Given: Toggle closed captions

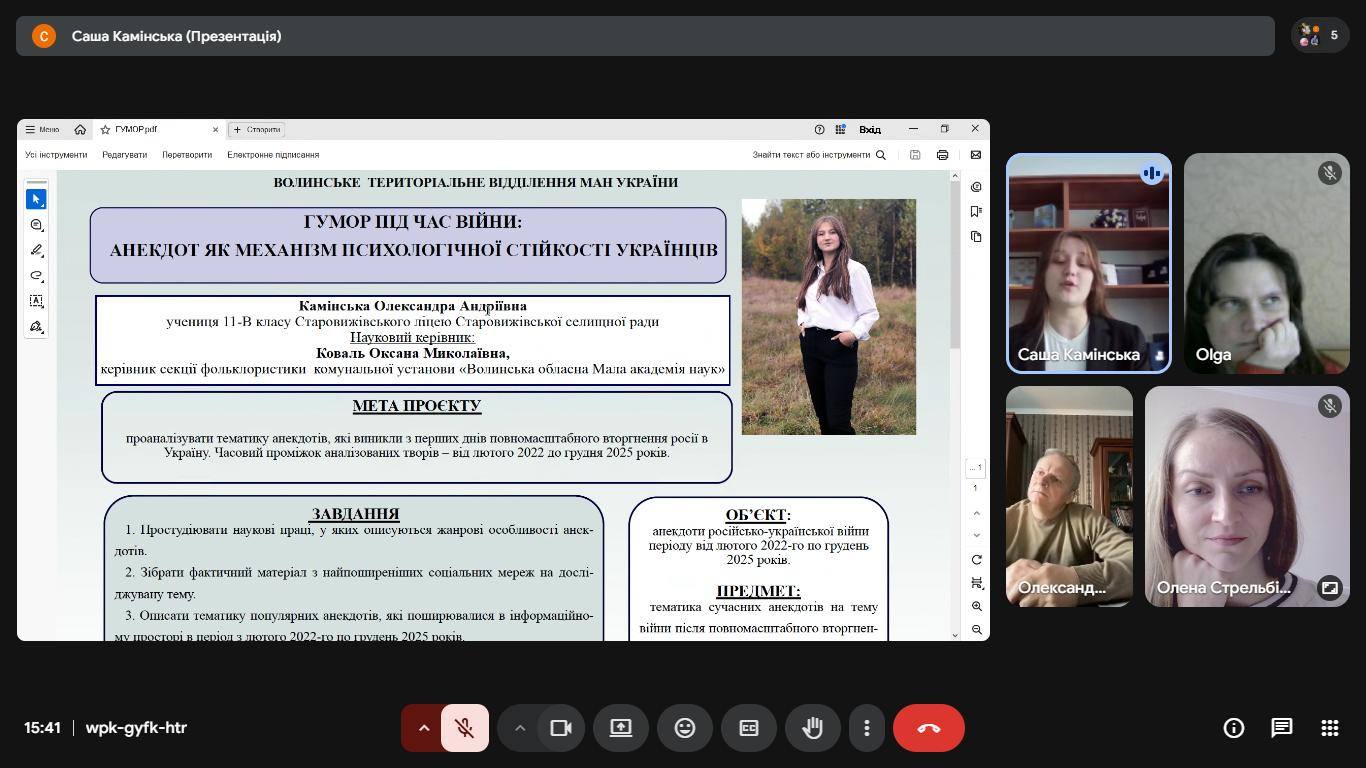Looking at the screenshot, I should pyautogui.click(x=748, y=728).
